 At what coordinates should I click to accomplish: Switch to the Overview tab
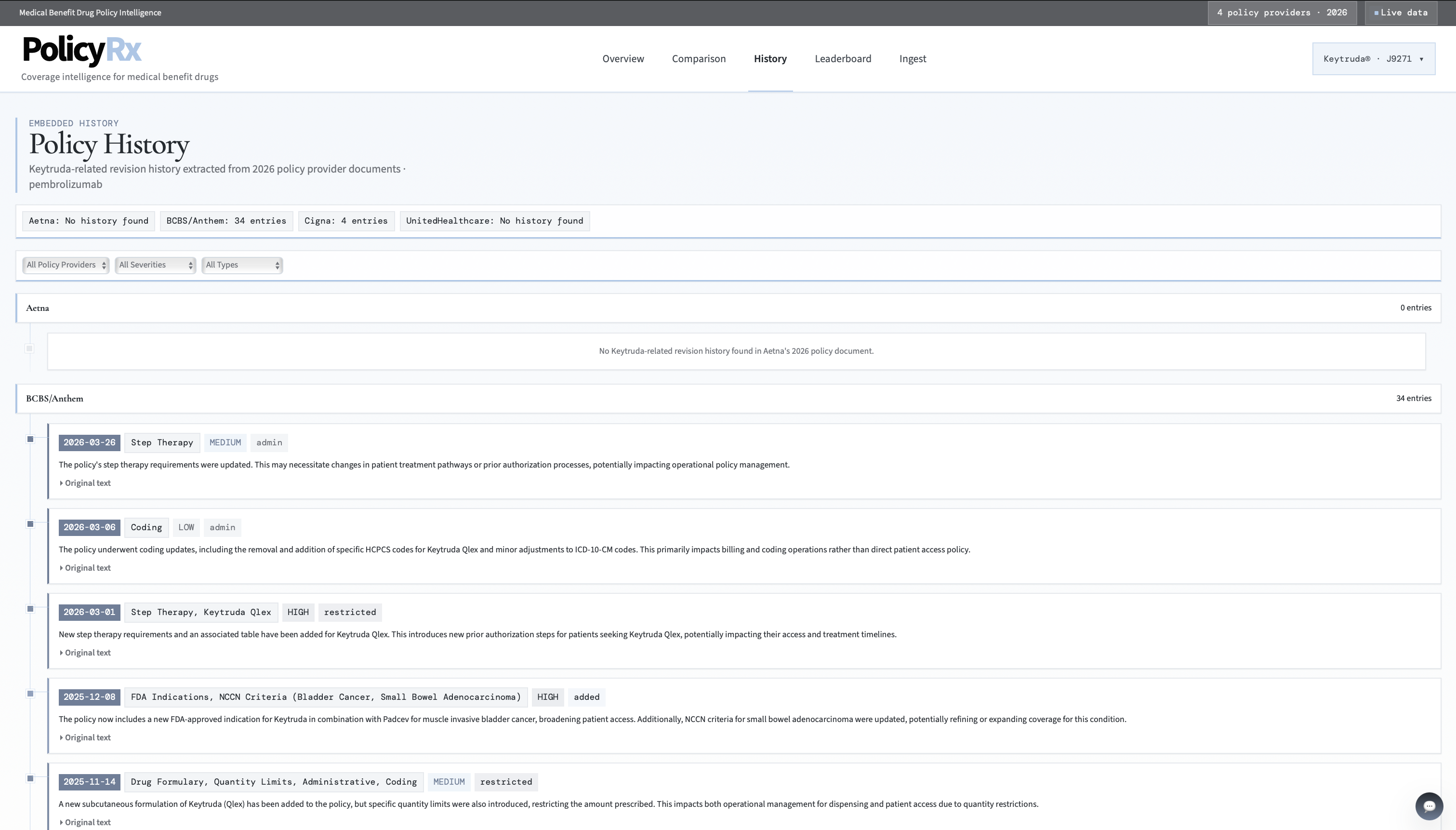pos(622,59)
